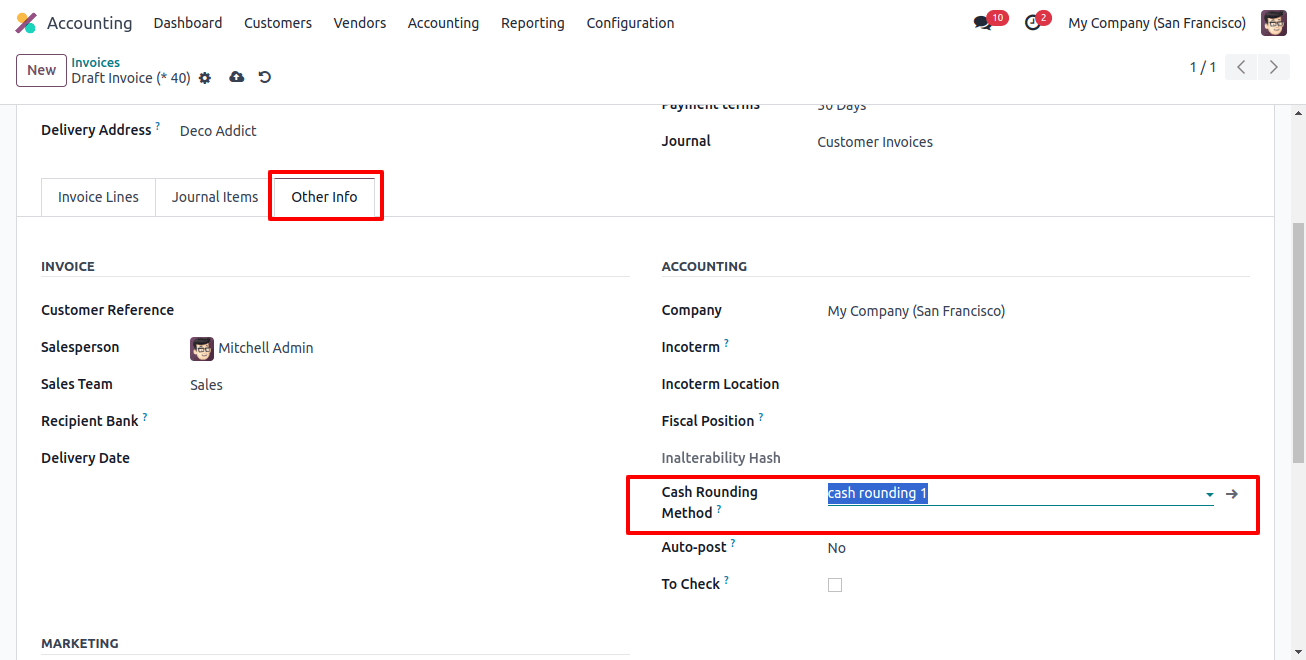The image size is (1306, 660).
Task: Click the Delivery Date field
Action: (409, 459)
